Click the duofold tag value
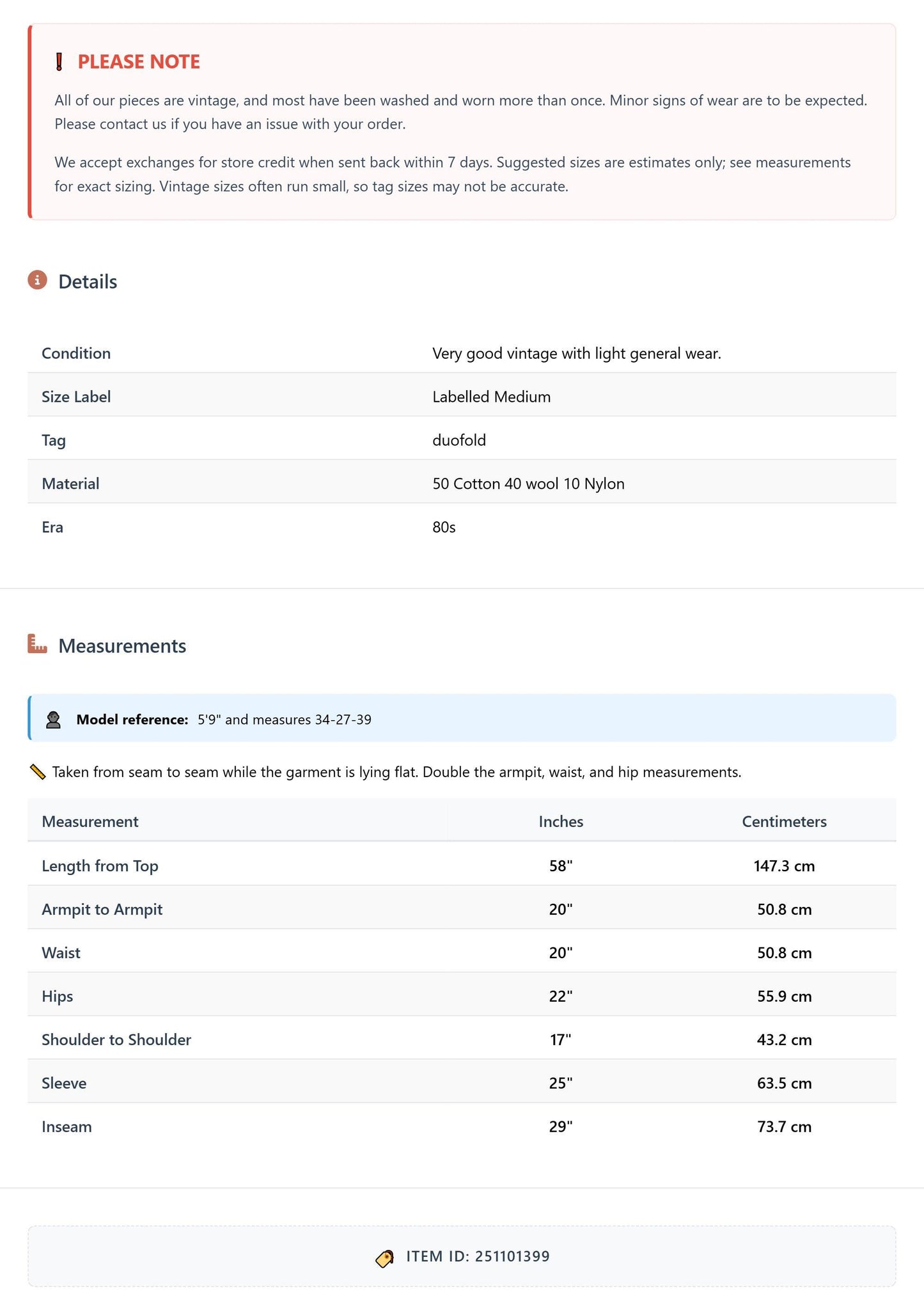This screenshot has width=924, height=1310. [x=459, y=440]
